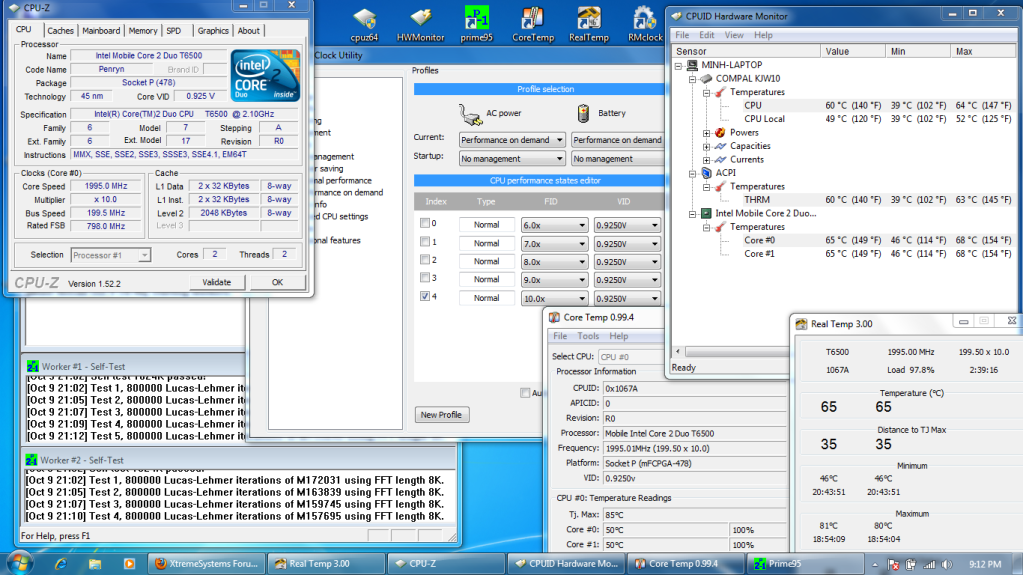This screenshot has height=575, width=1023.
Task: Open Core Temp Tools menu
Action: click(x=588, y=336)
